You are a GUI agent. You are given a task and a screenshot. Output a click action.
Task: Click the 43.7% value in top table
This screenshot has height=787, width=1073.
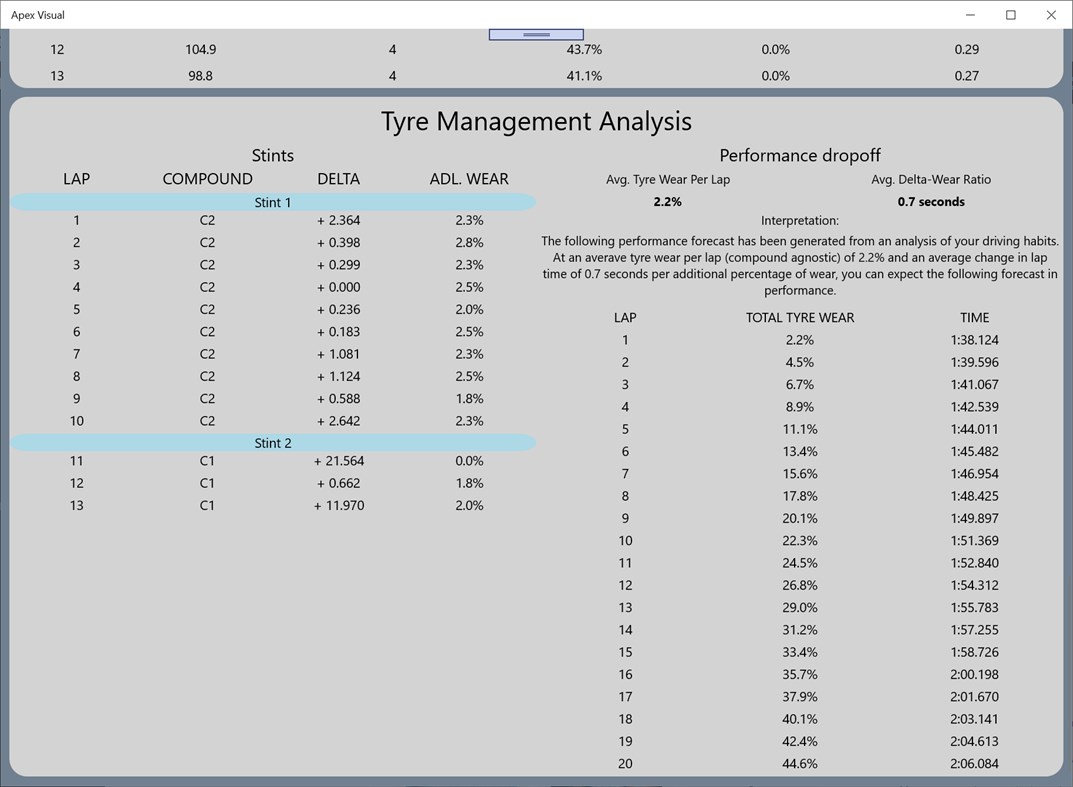coord(584,49)
